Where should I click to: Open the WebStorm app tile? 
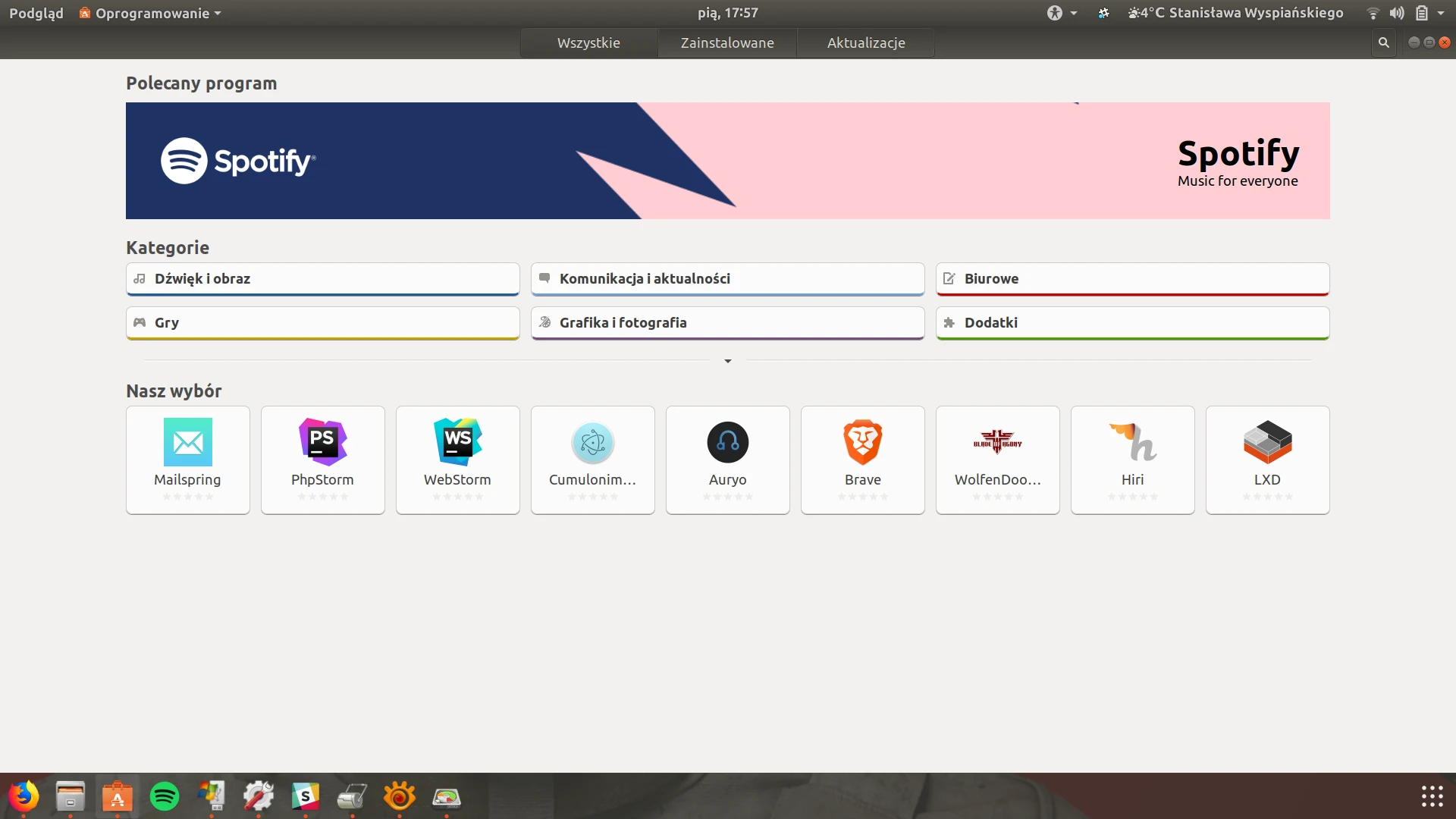(458, 460)
